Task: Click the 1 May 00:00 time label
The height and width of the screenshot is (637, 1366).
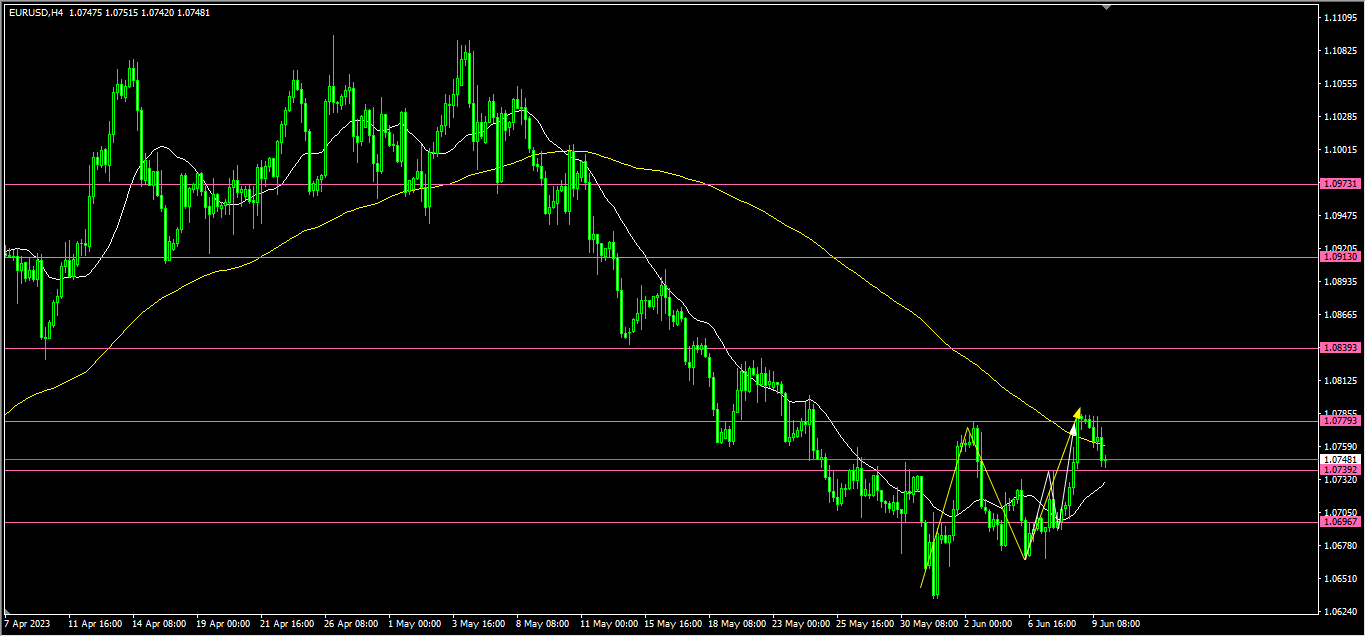Action: [415, 624]
